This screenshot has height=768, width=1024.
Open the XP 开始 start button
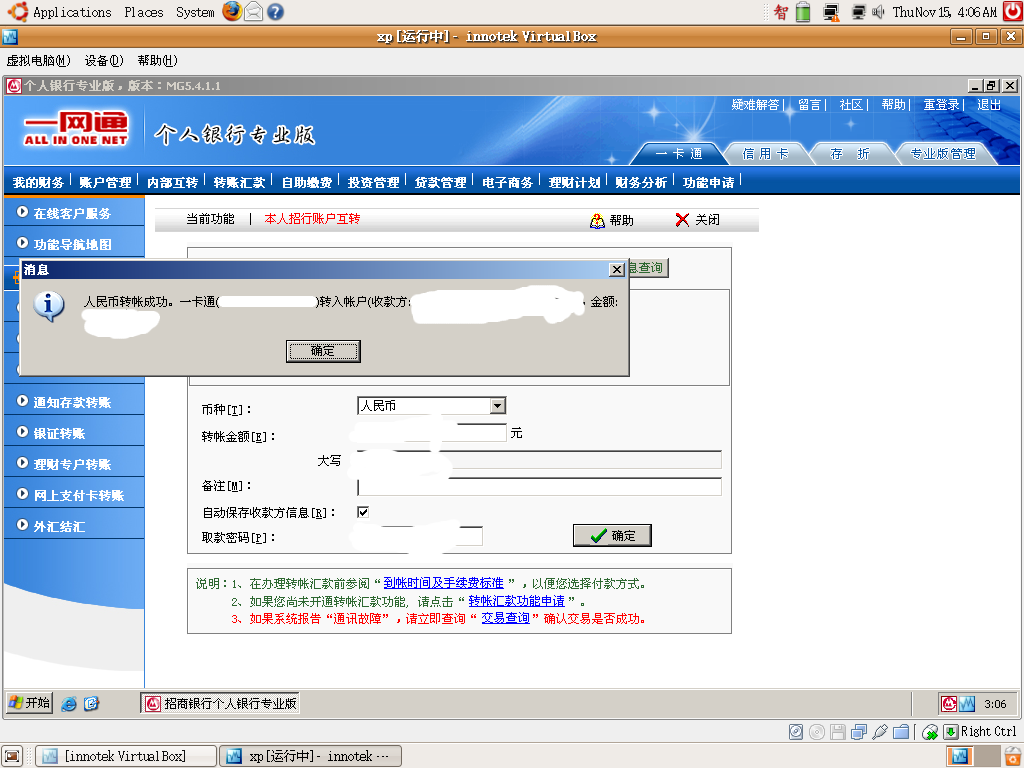[29, 703]
